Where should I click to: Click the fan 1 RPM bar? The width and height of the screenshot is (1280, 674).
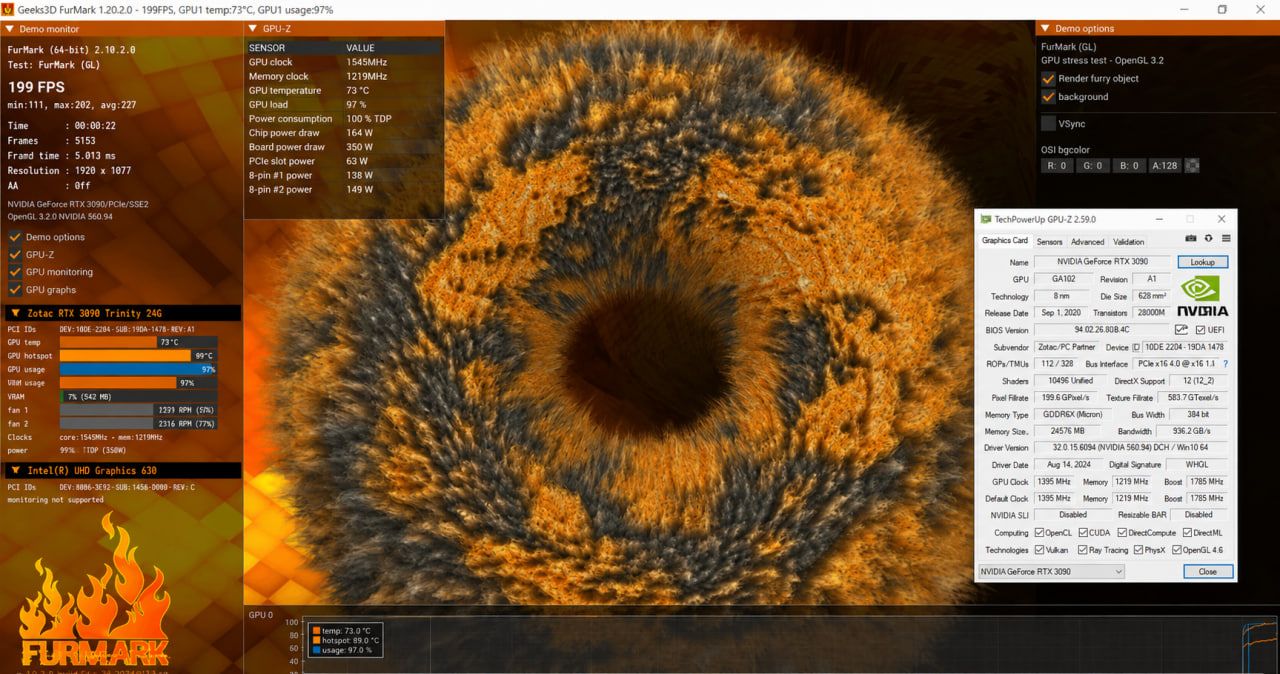point(138,410)
